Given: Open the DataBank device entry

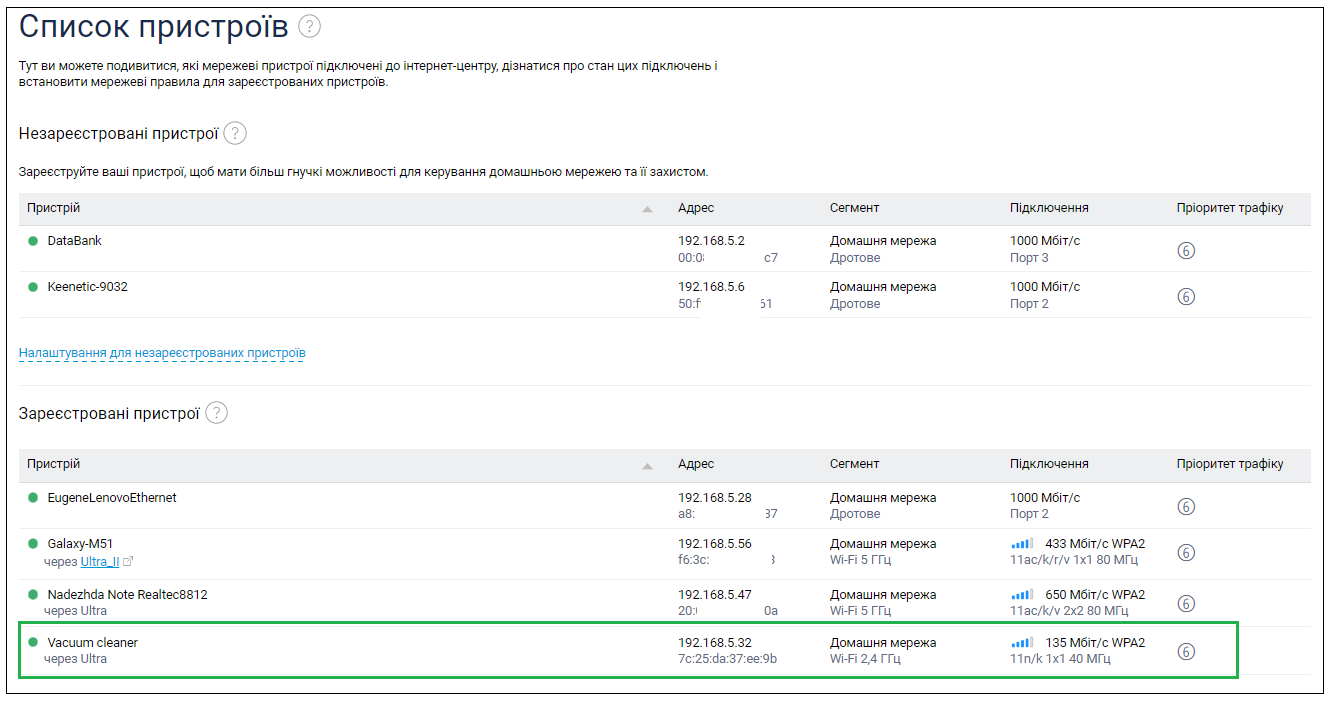Looking at the screenshot, I should pos(74,241).
